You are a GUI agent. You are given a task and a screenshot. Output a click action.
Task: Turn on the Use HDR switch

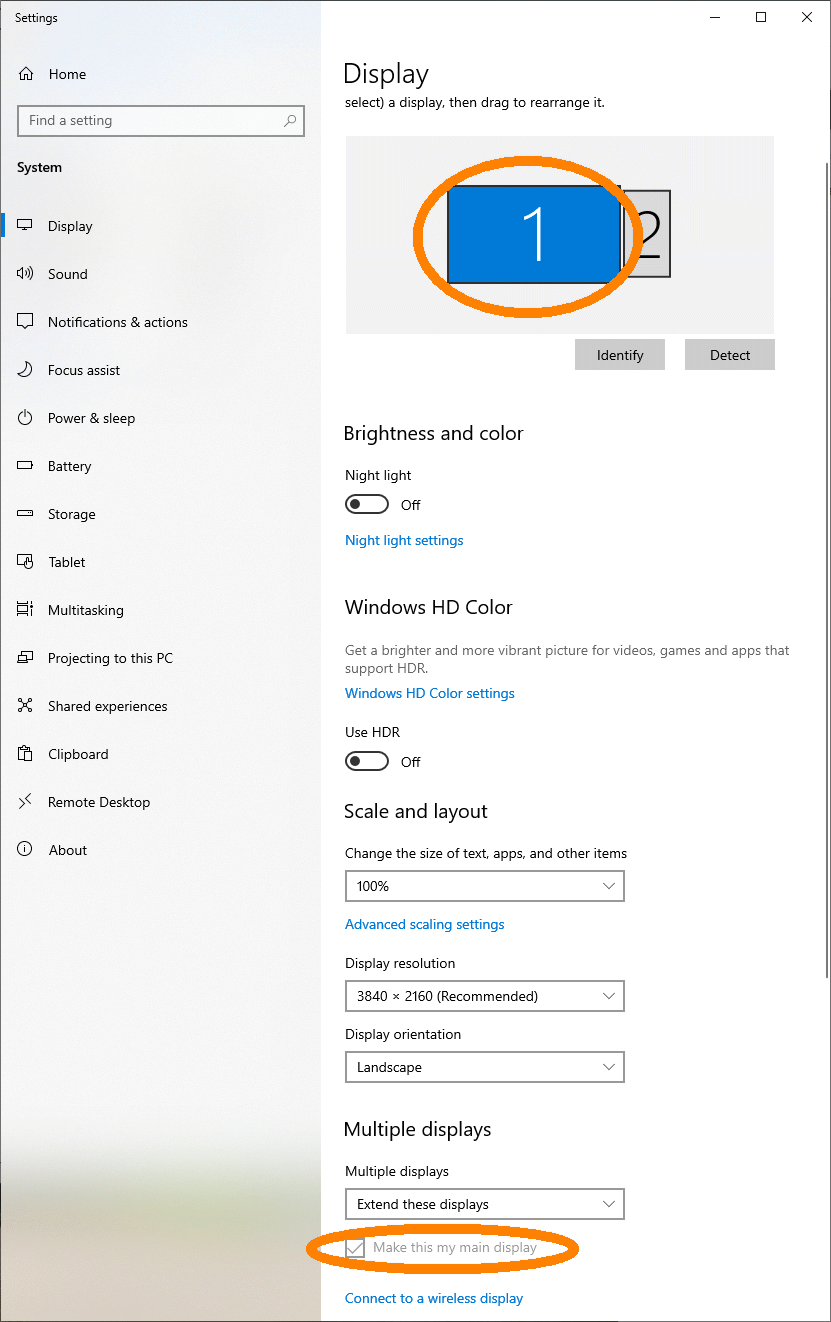367,761
